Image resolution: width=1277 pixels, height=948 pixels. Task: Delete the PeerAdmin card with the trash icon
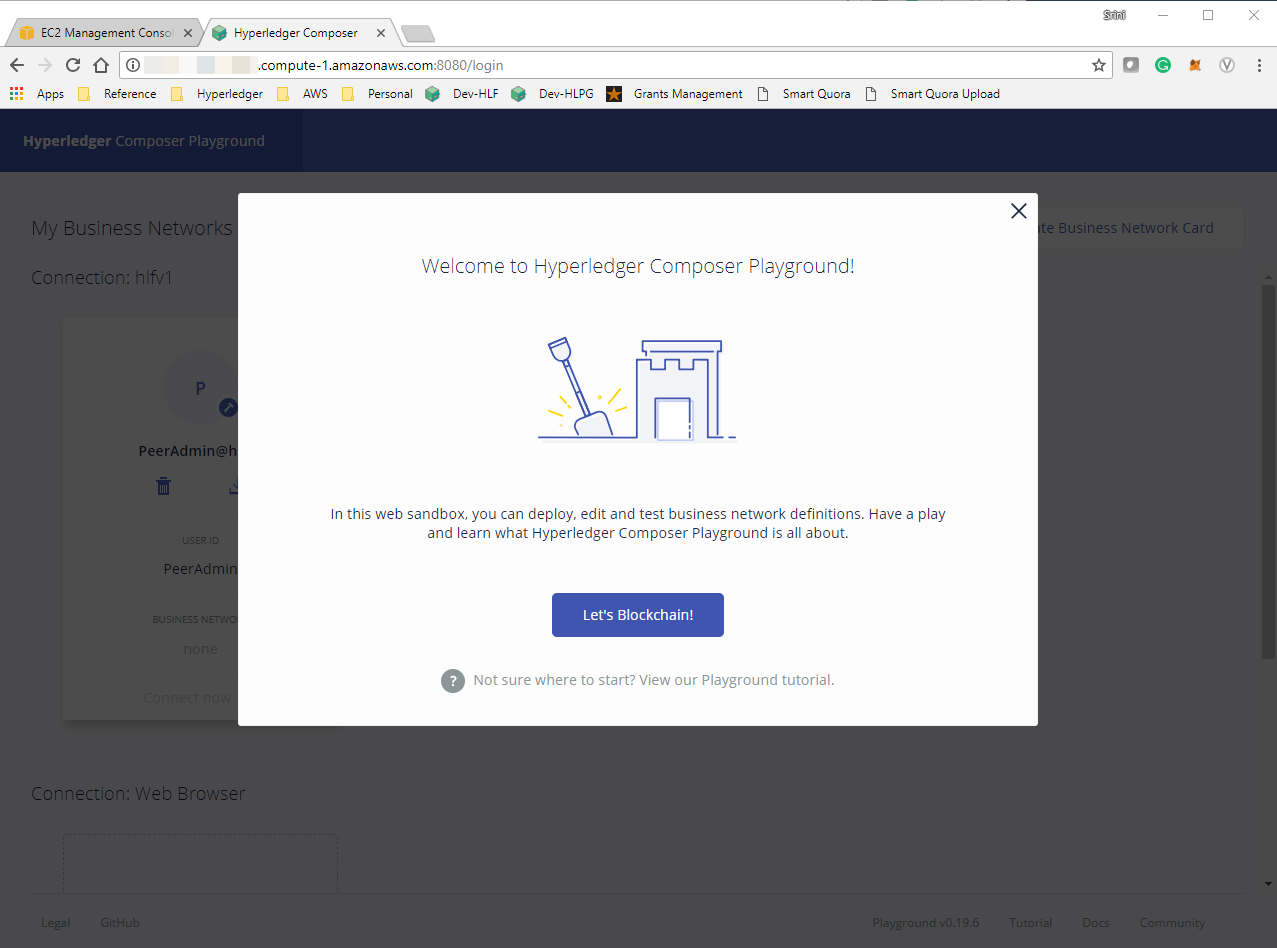coord(163,486)
